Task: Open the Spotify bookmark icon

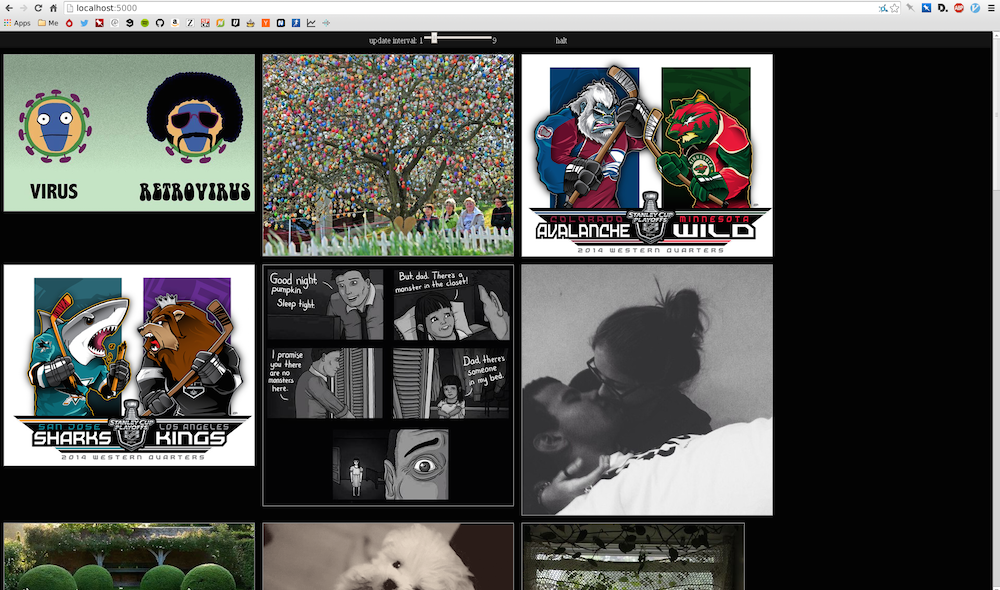Action: [145, 22]
